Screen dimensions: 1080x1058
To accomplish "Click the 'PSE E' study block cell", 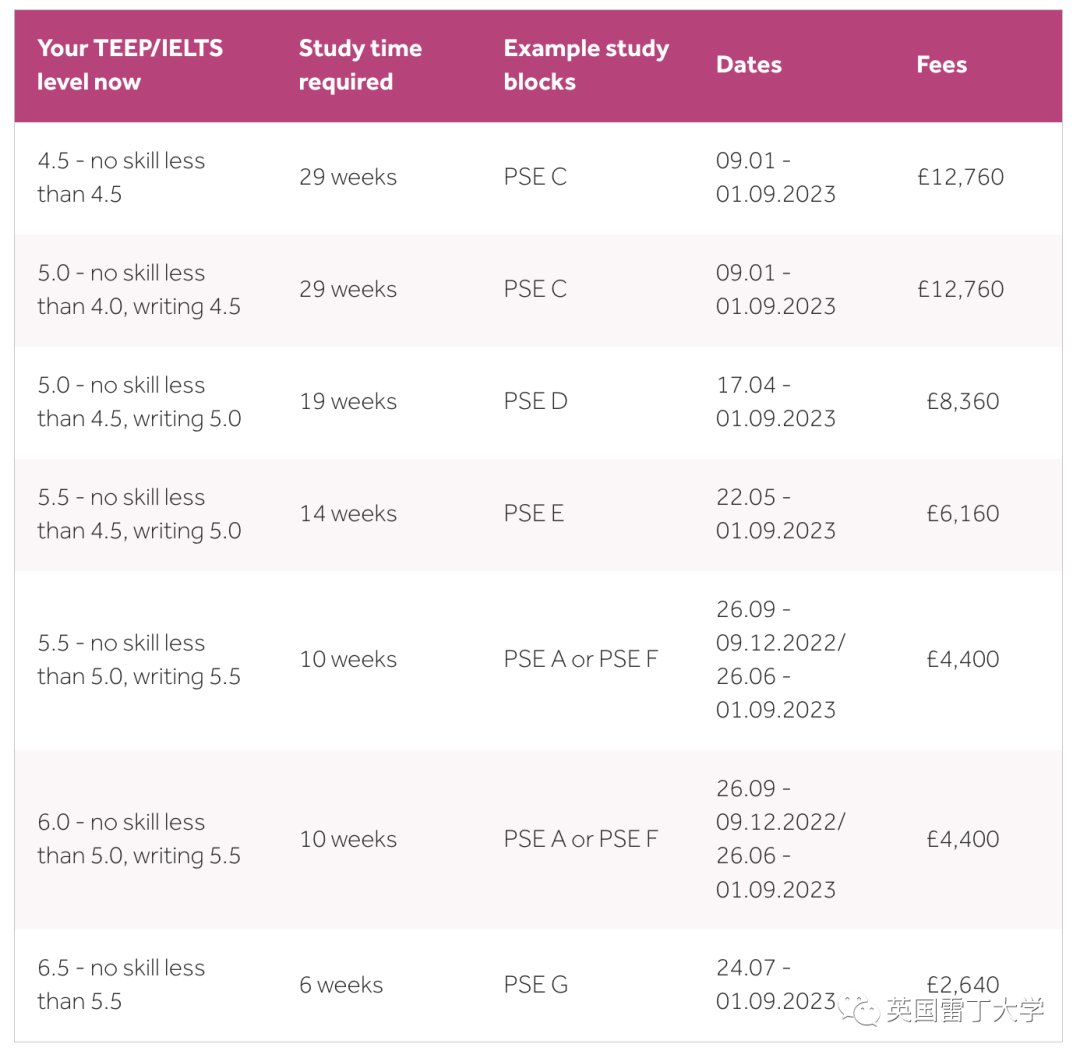I will point(534,514).
